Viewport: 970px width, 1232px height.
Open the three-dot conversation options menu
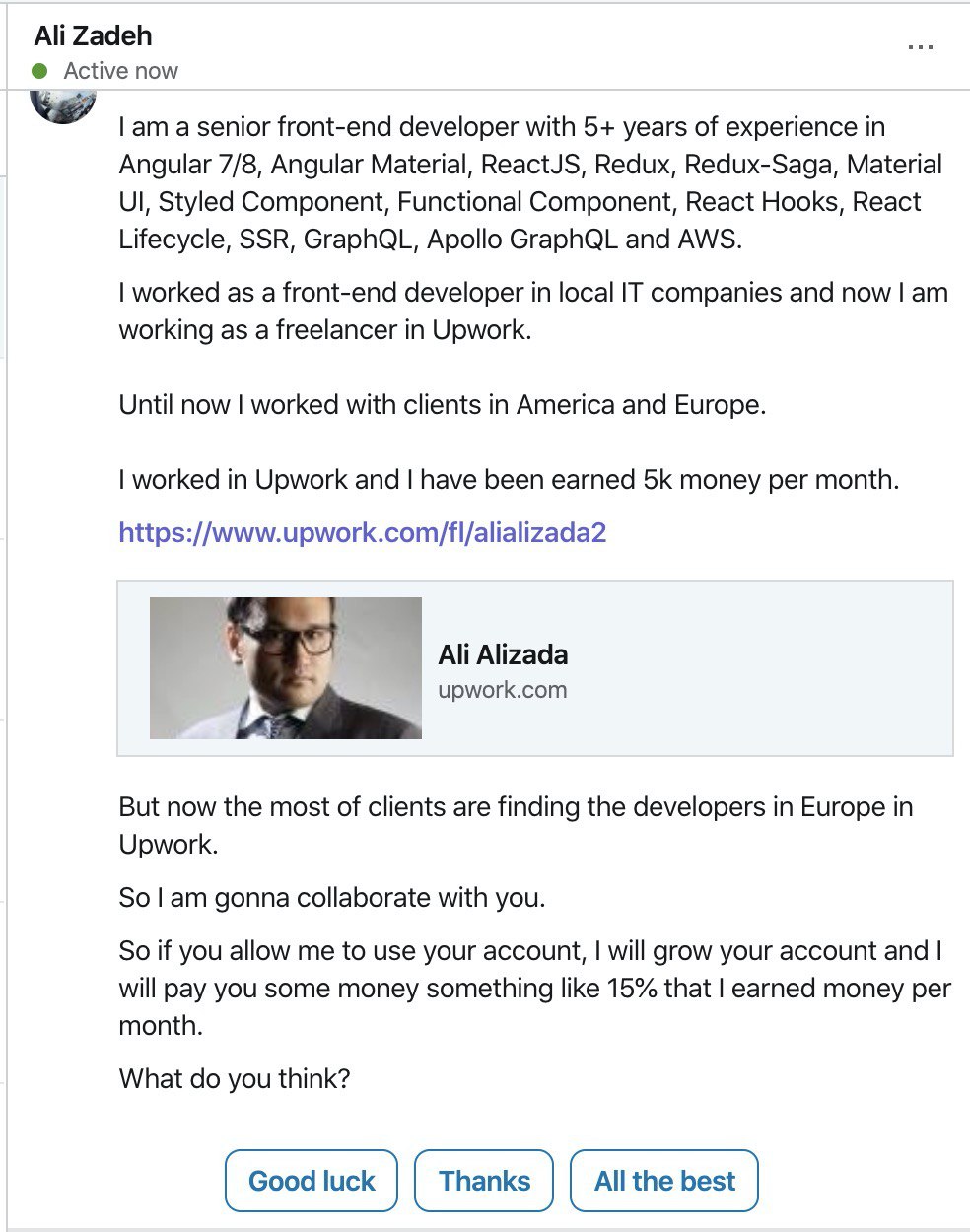click(920, 46)
